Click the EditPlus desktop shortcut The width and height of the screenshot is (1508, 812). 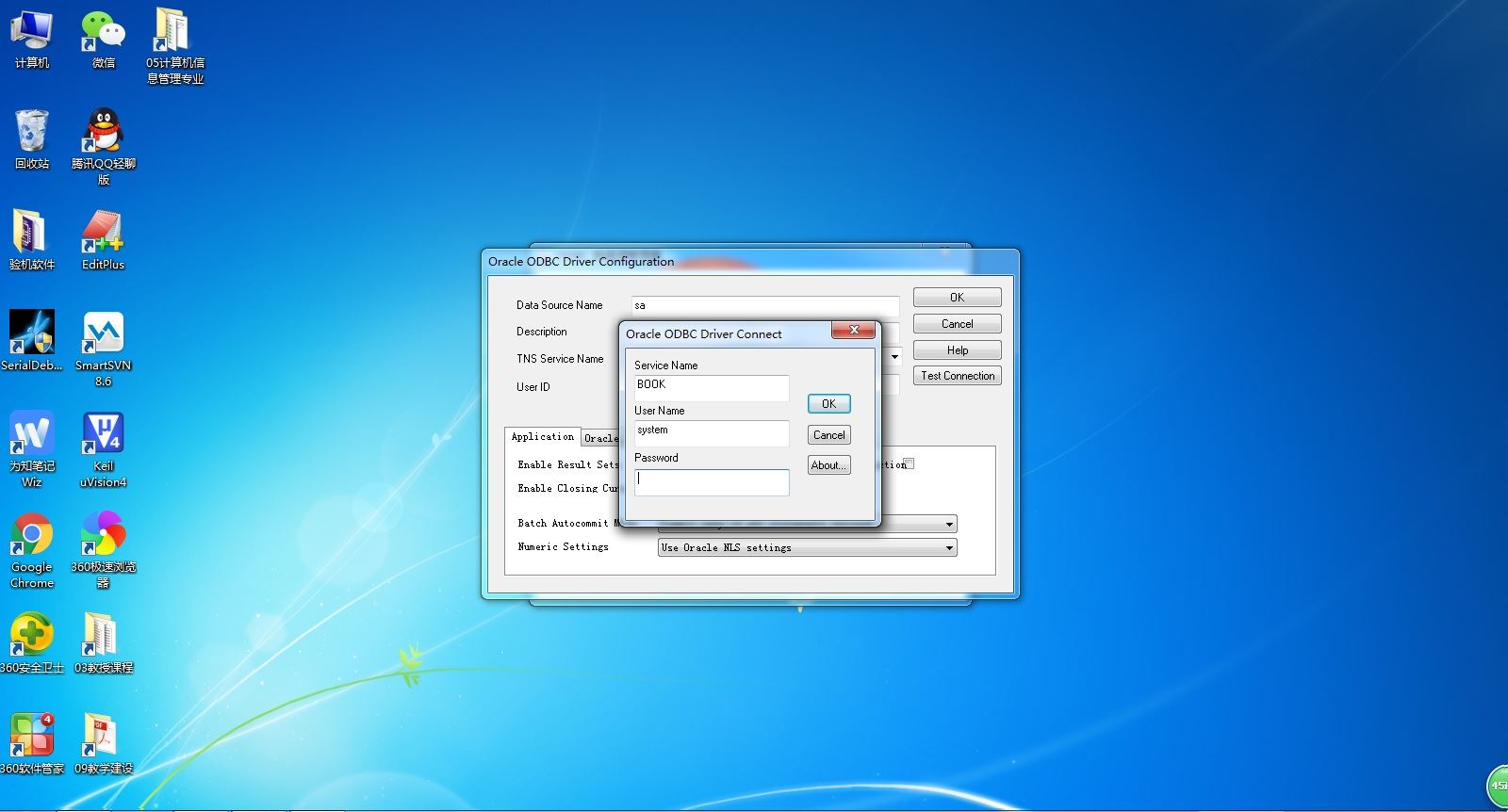pyautogui.click(x=104, y=239)
